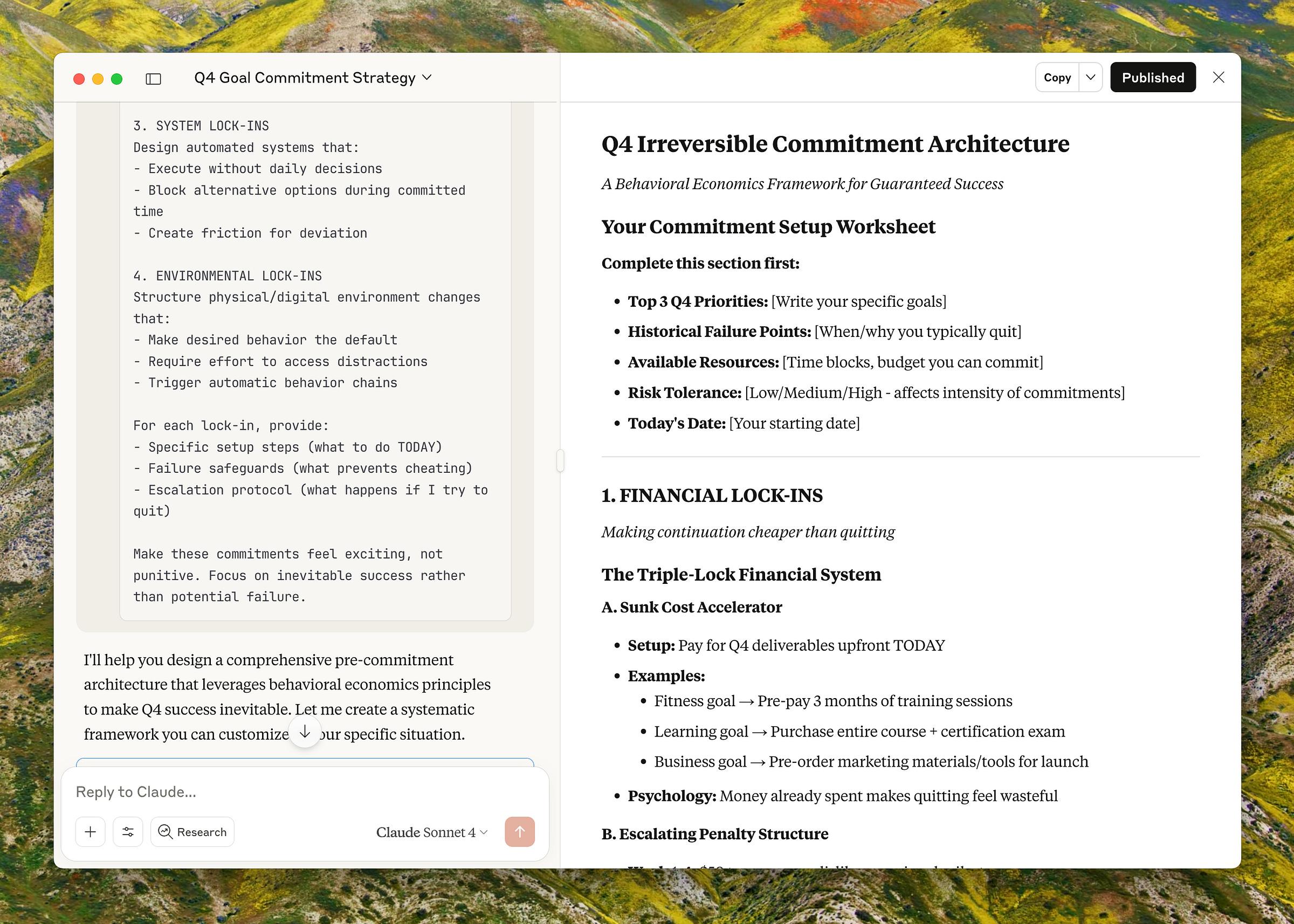The width and height of the screenshot is (1294, 924).
Task: Click the pasted prompt text block
Action: tap(315, 361)
